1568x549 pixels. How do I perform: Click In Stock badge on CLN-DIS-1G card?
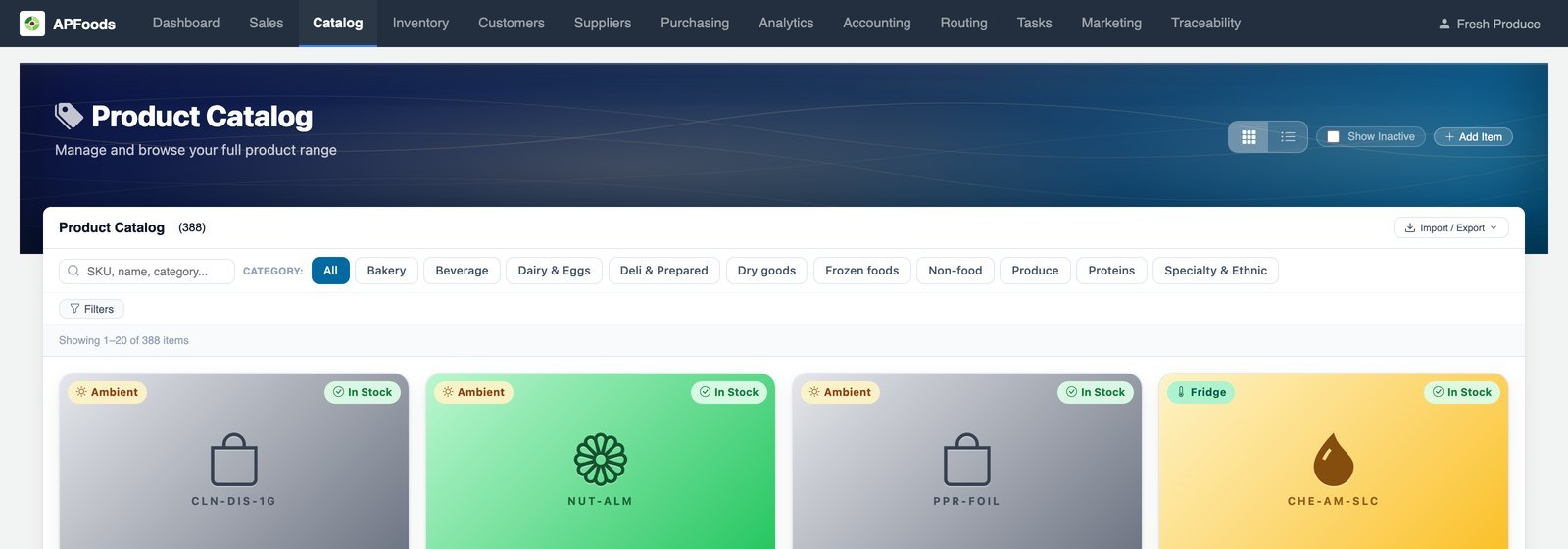pyautogui.click(x=363, y=392)
